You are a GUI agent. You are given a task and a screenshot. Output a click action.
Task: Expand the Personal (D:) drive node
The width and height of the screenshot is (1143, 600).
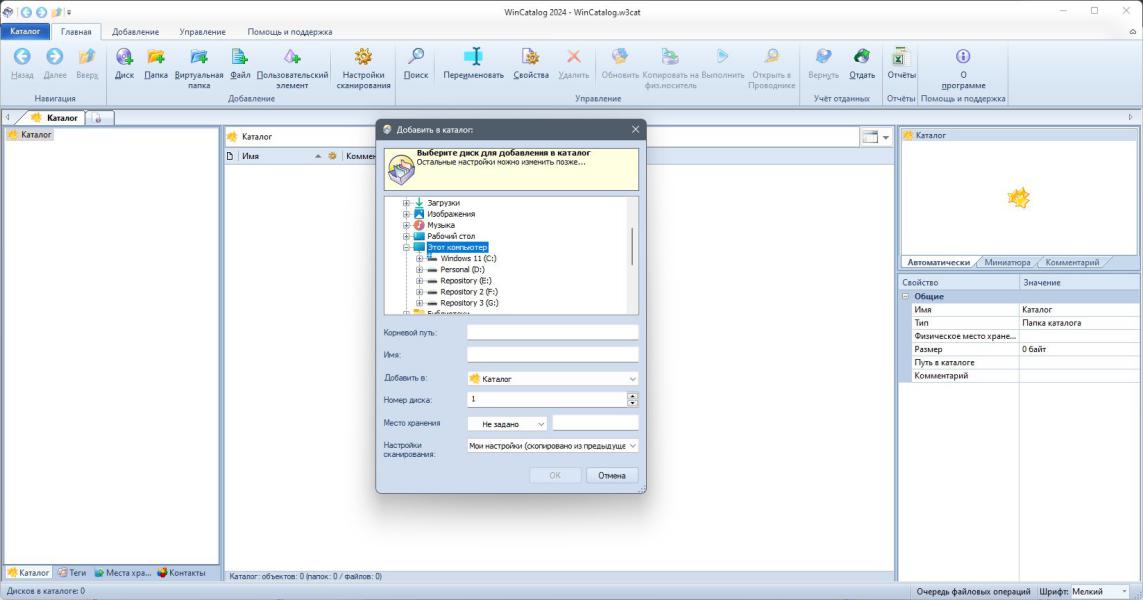pyautogui.click(x=419, y=270)
